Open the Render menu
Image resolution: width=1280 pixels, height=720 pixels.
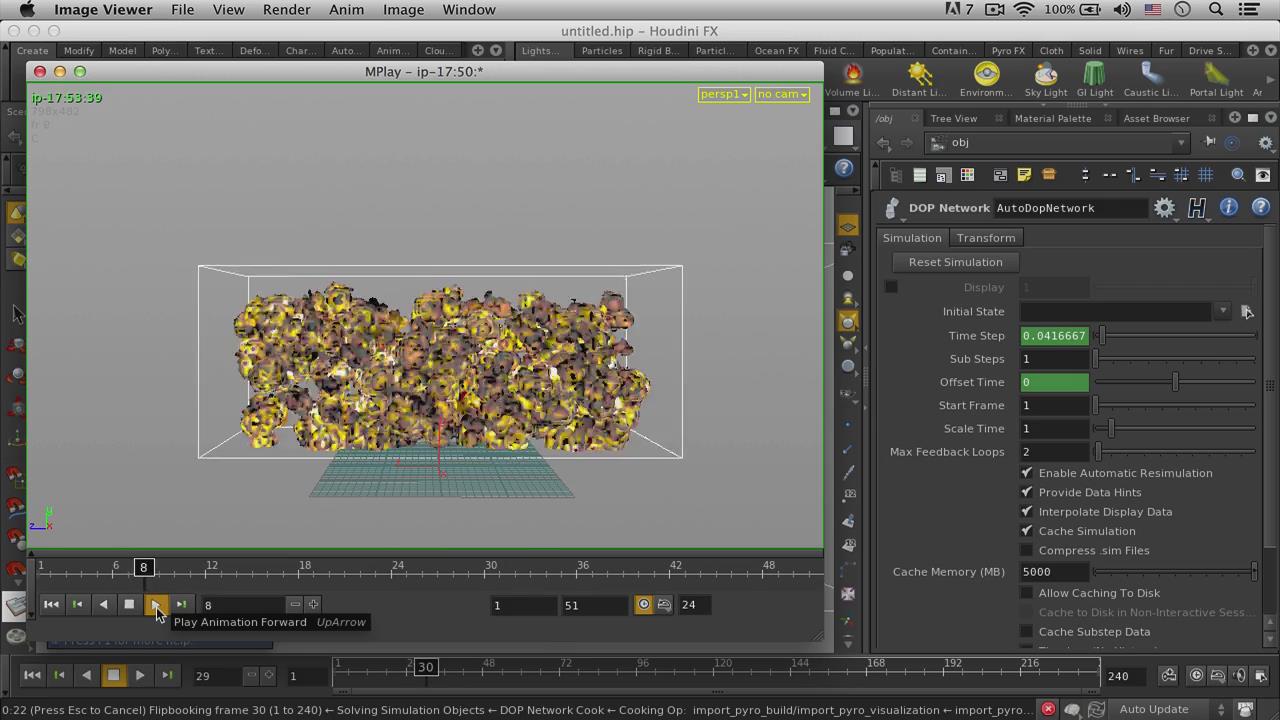point(286,10)
